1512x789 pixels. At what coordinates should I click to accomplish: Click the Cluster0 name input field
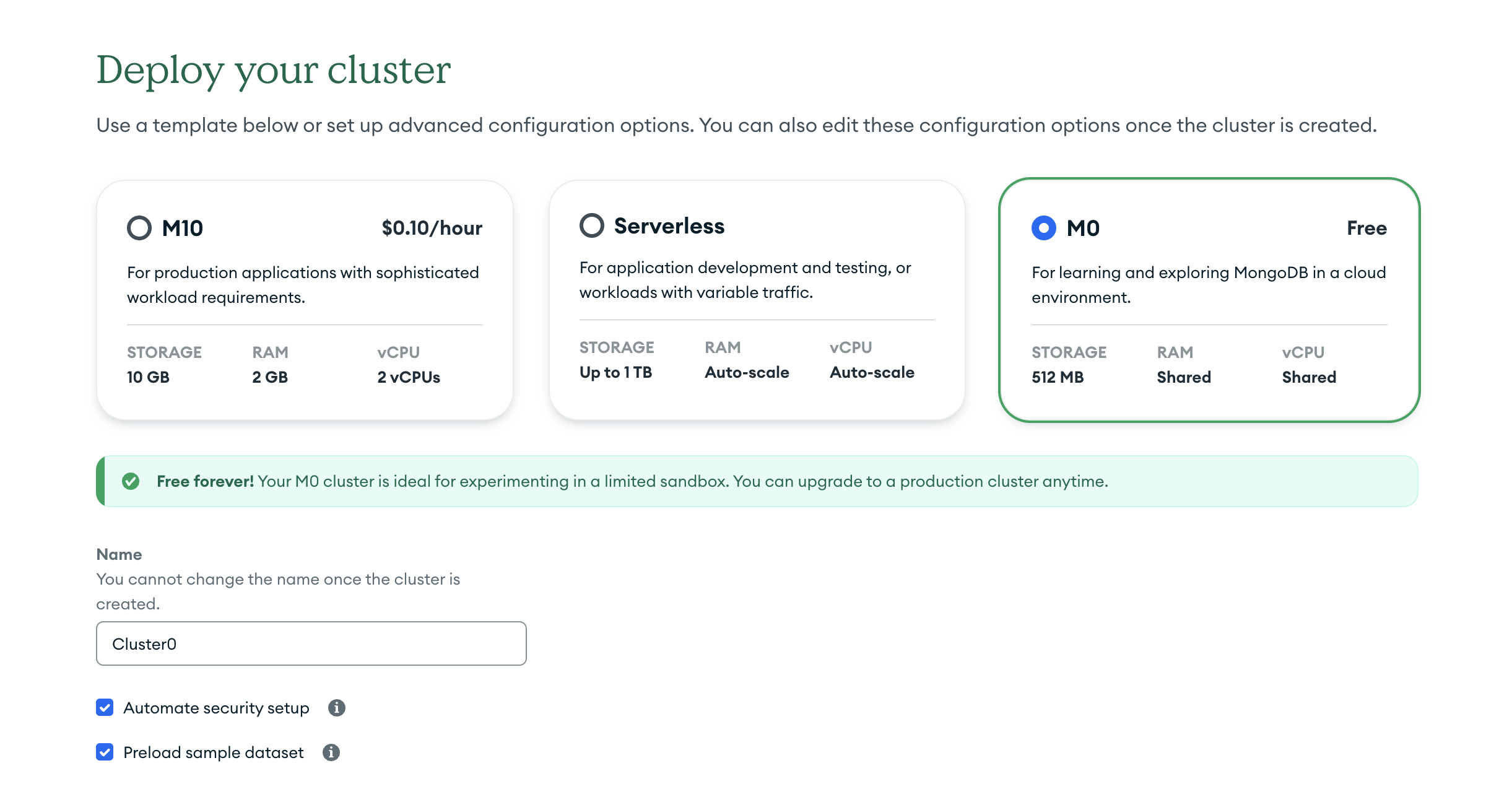point(311,643)
